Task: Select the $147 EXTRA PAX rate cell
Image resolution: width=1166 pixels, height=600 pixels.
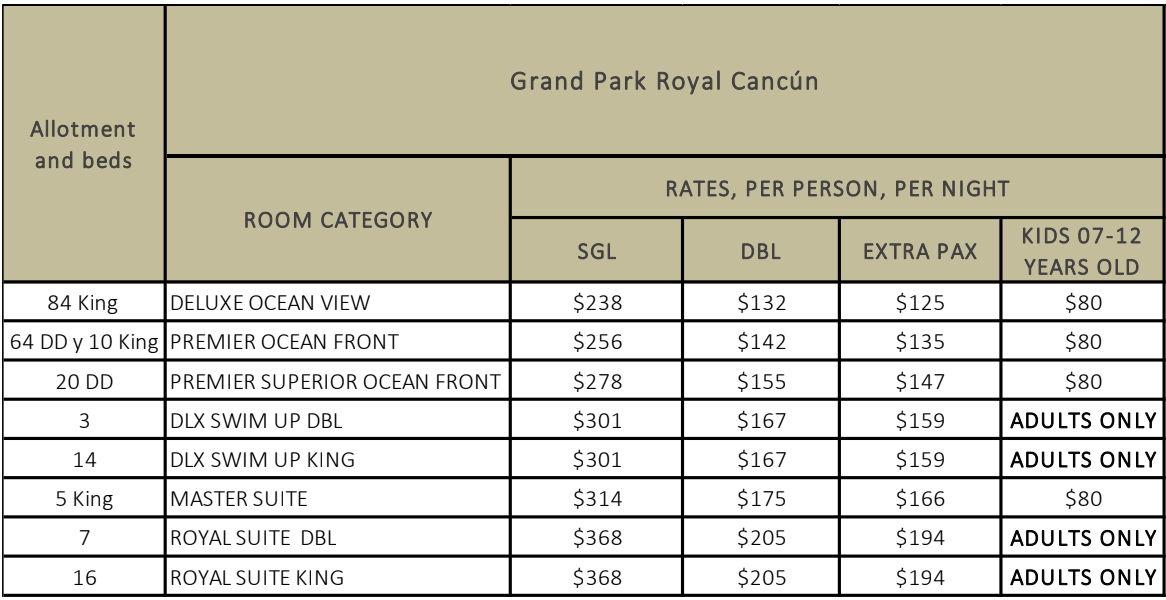Action: coord(920,381)
